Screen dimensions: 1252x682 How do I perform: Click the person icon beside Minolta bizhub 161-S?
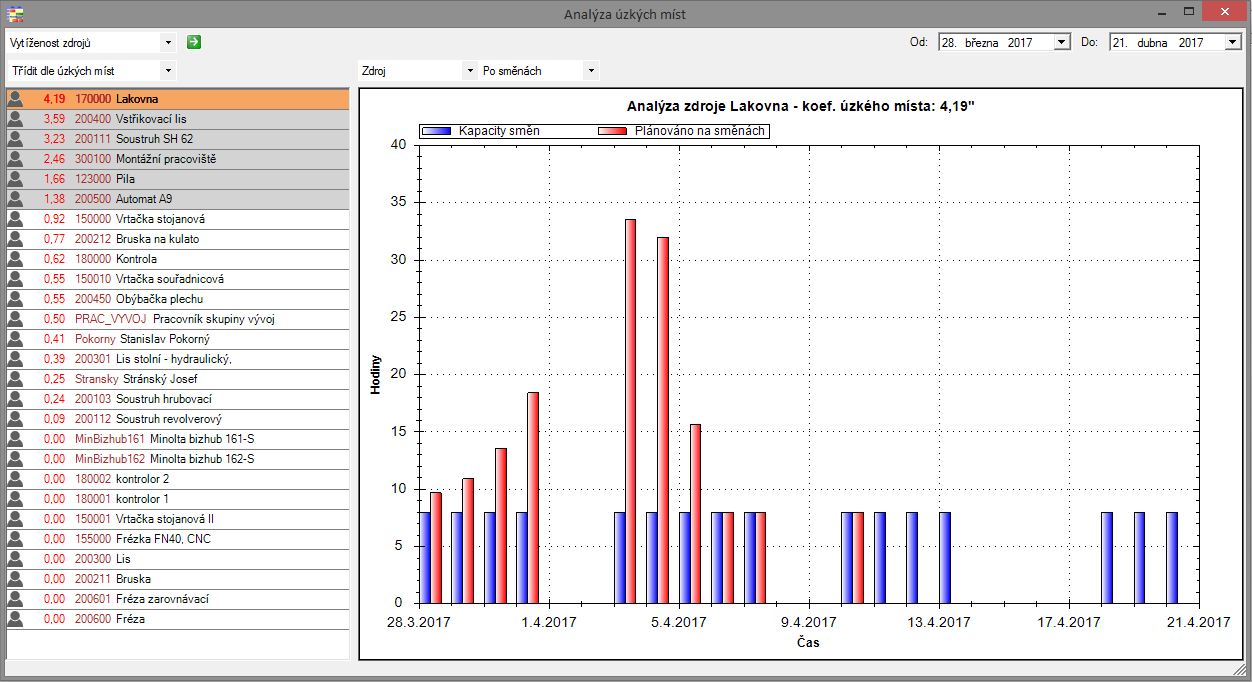click(x=15, y=439)
